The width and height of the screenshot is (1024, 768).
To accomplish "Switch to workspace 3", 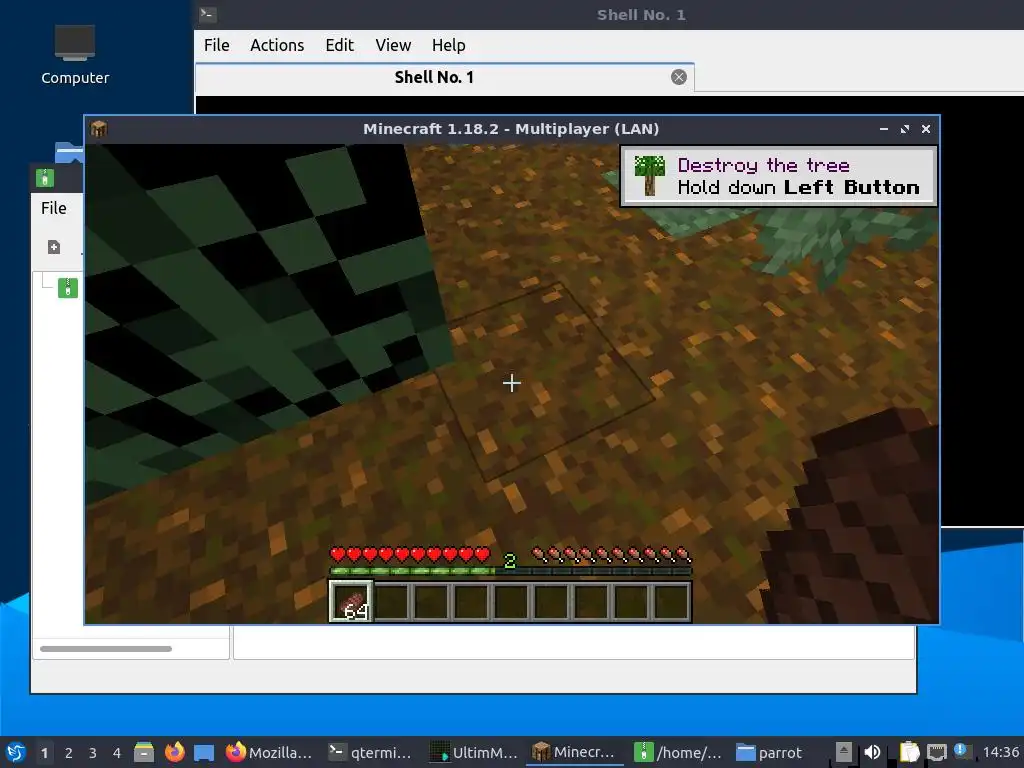I will click(93, 753).
